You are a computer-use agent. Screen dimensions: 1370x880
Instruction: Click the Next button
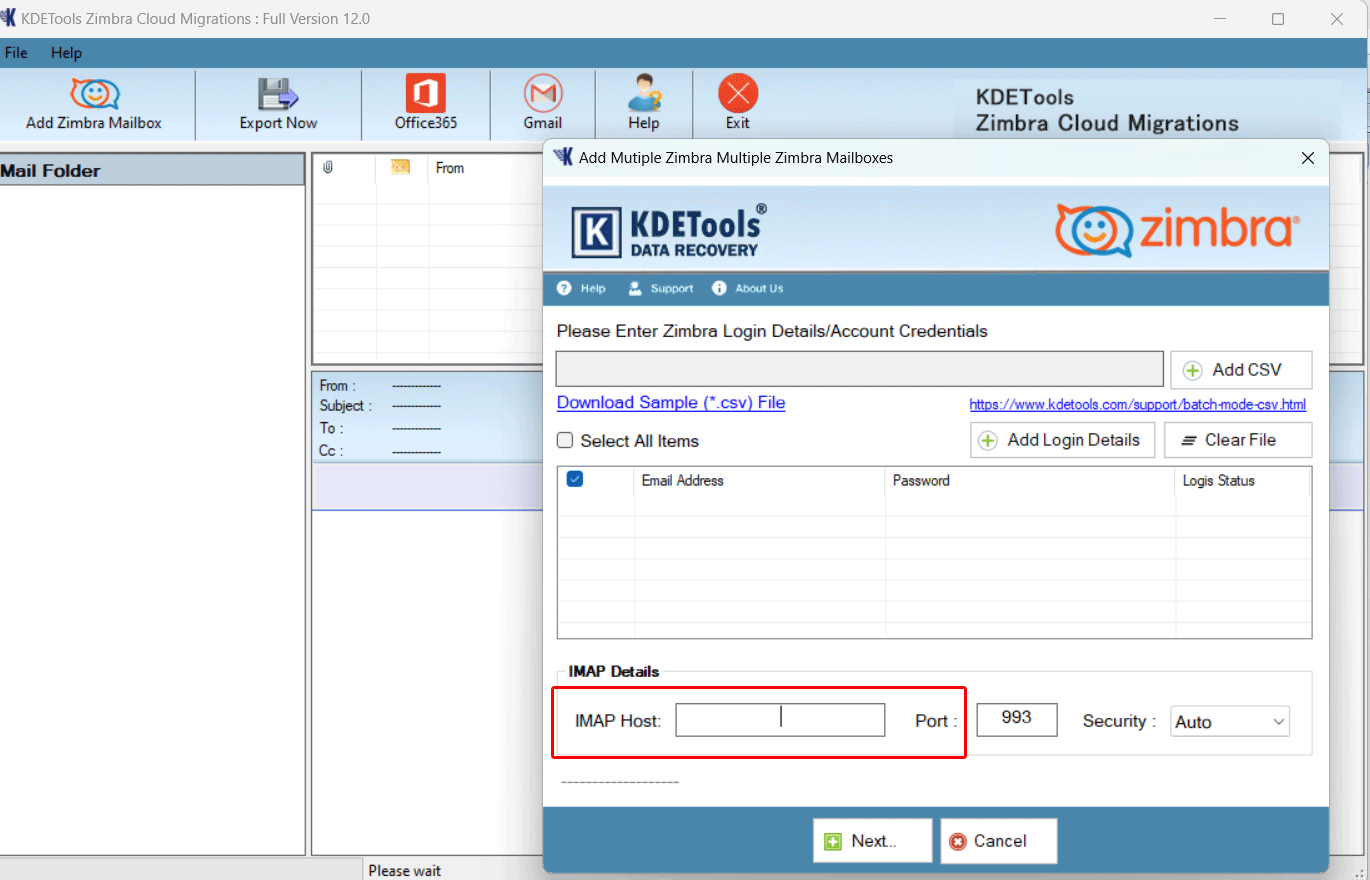pyautogui.click(x=872, y=841)
